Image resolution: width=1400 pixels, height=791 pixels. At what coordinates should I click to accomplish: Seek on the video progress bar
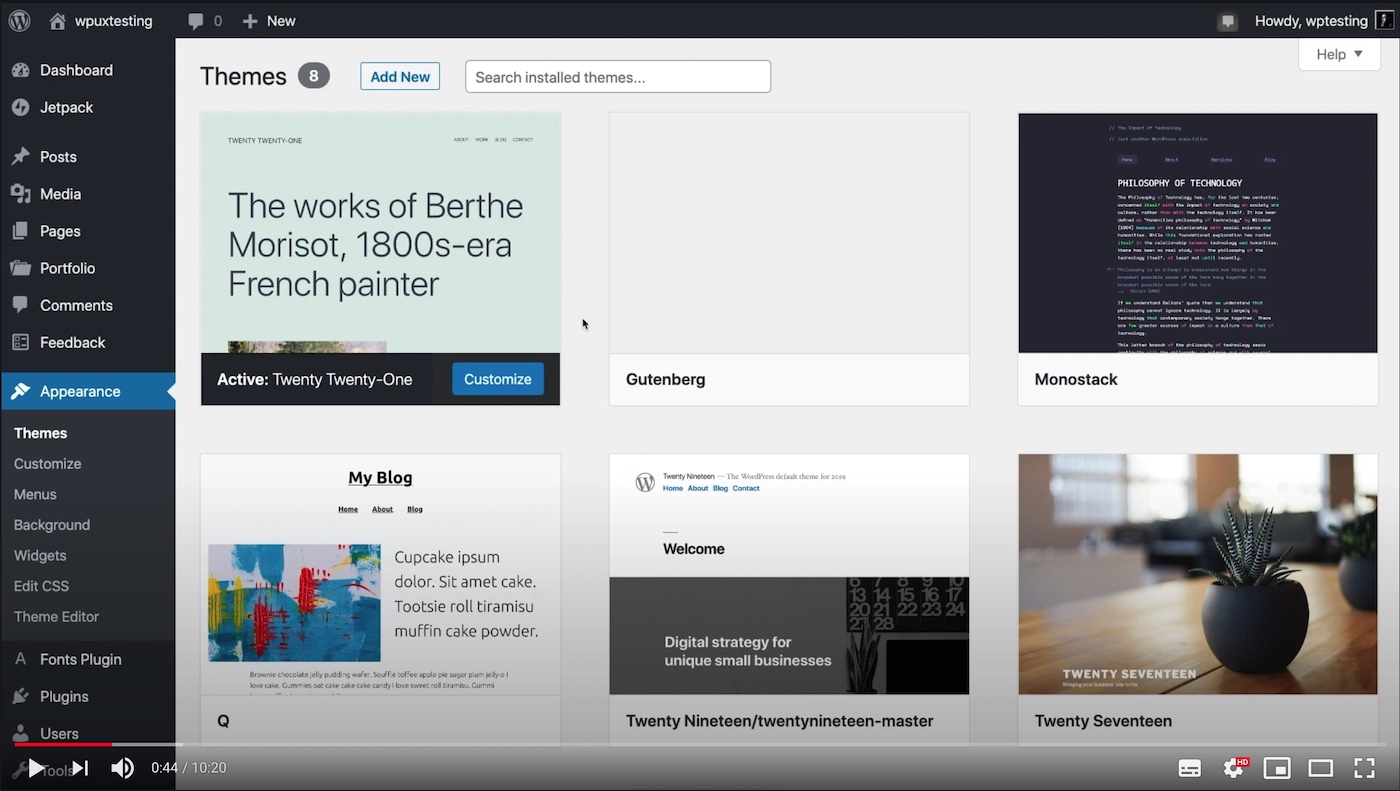point(700,745)
